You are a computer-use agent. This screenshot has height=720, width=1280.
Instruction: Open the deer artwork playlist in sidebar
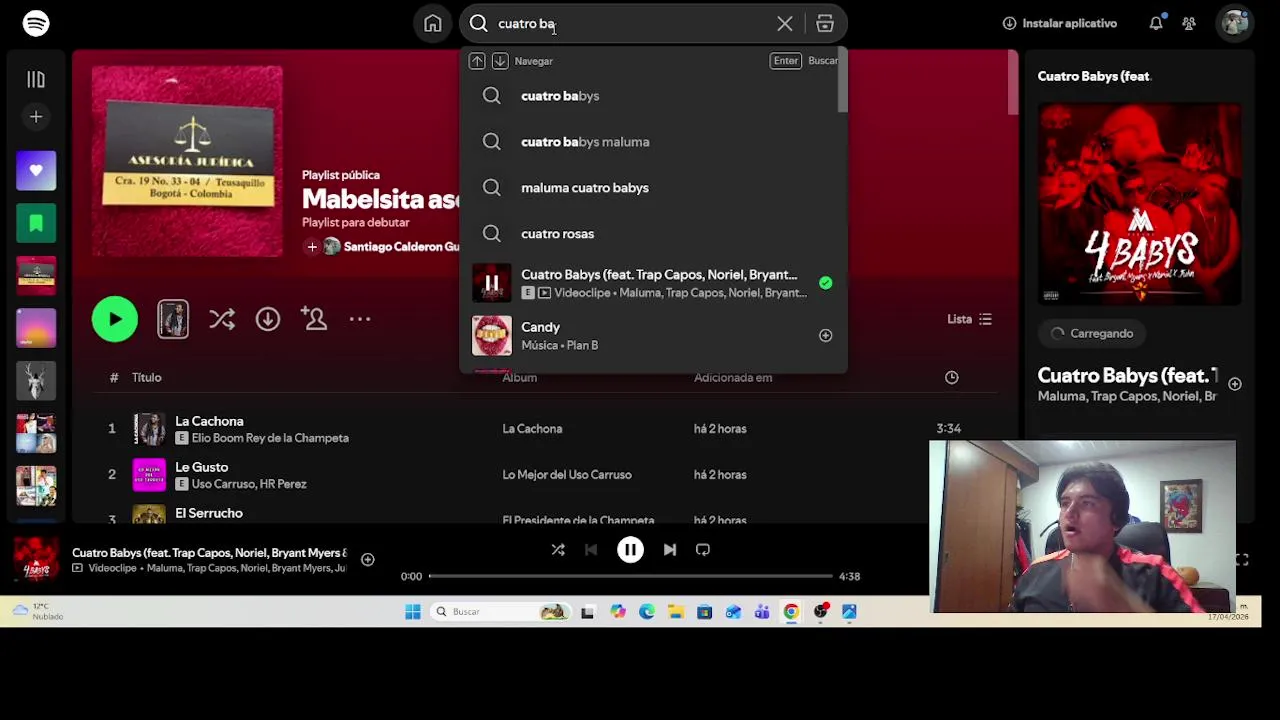tap(36, 379)
